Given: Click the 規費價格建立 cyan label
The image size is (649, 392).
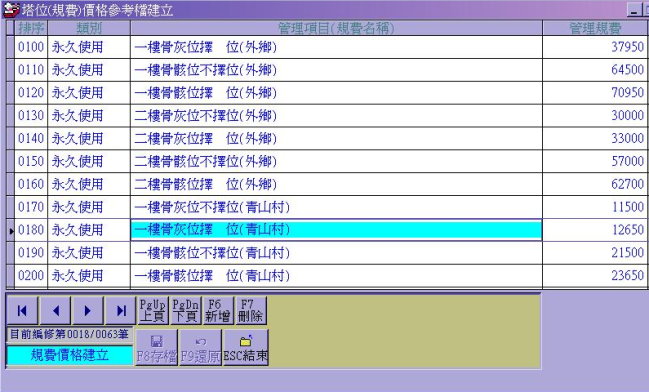Looking at the screenshot, I should 70,355.
